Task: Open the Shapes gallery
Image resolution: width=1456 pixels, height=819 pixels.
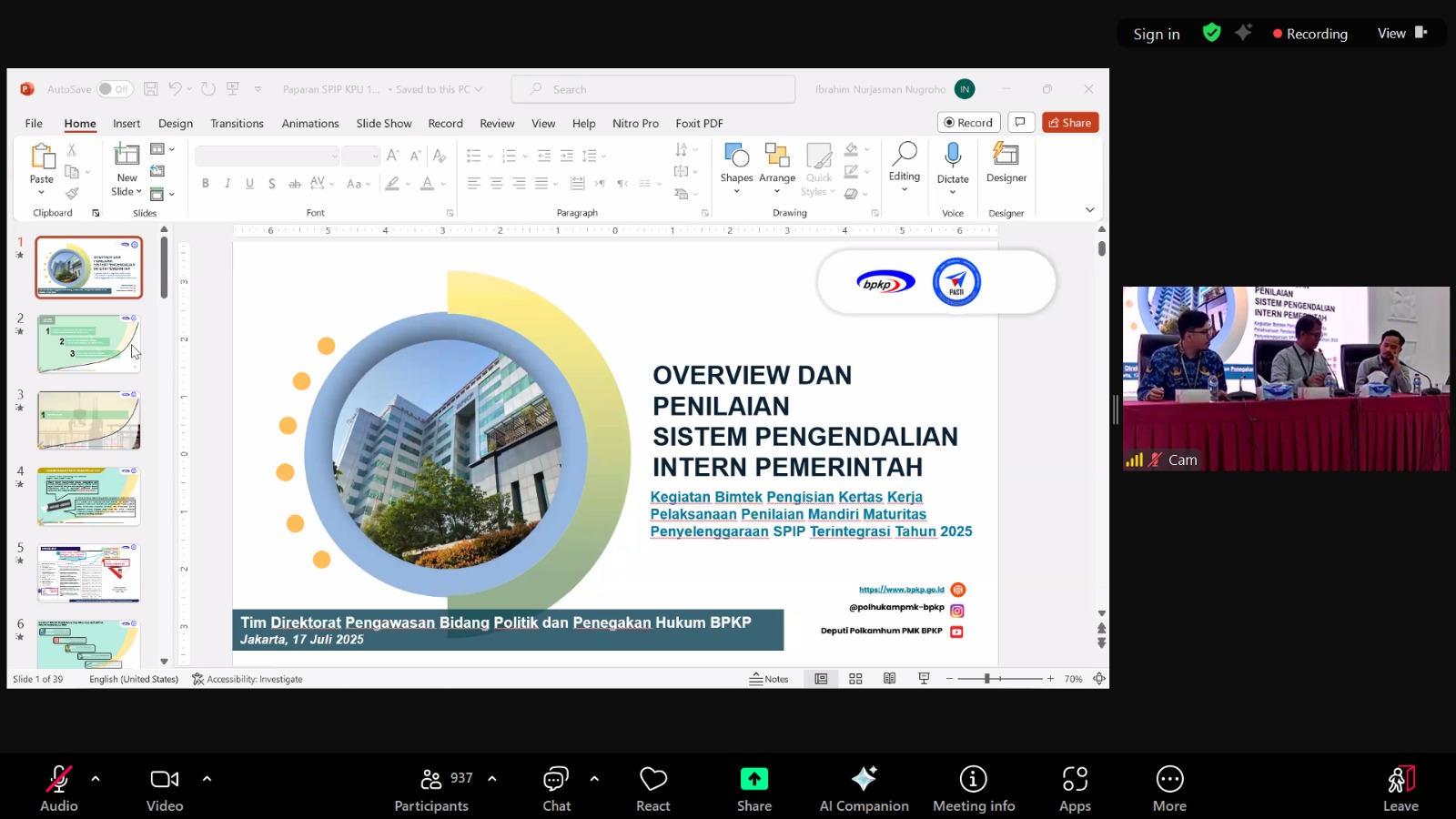Action: [x=736, y=166]
